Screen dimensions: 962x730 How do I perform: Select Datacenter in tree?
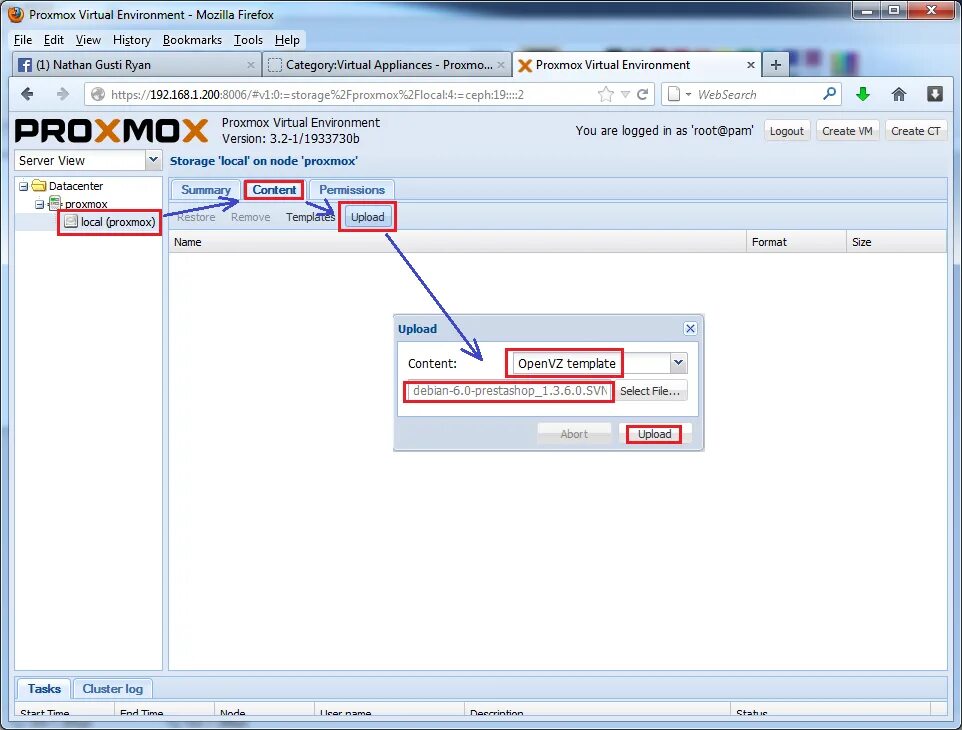pyautogui.click(x=75, y=185)
